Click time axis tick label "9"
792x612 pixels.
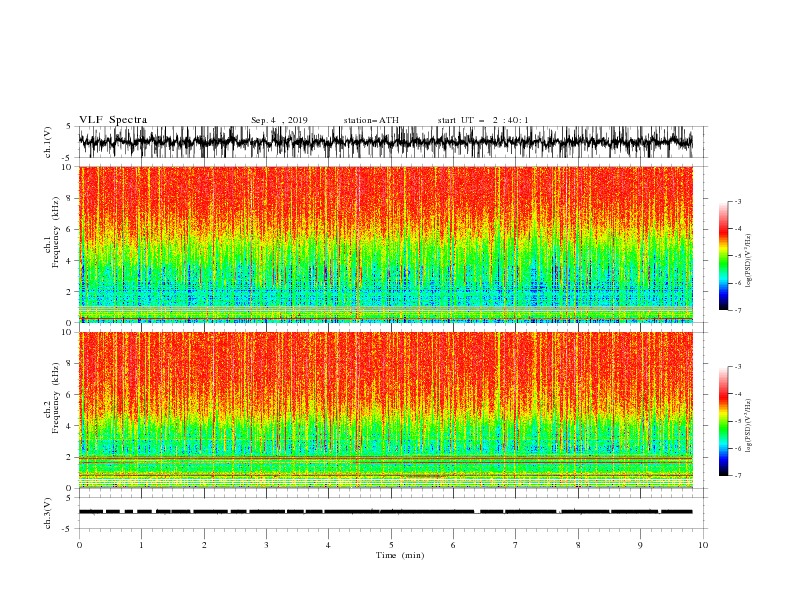pos(640,545)
